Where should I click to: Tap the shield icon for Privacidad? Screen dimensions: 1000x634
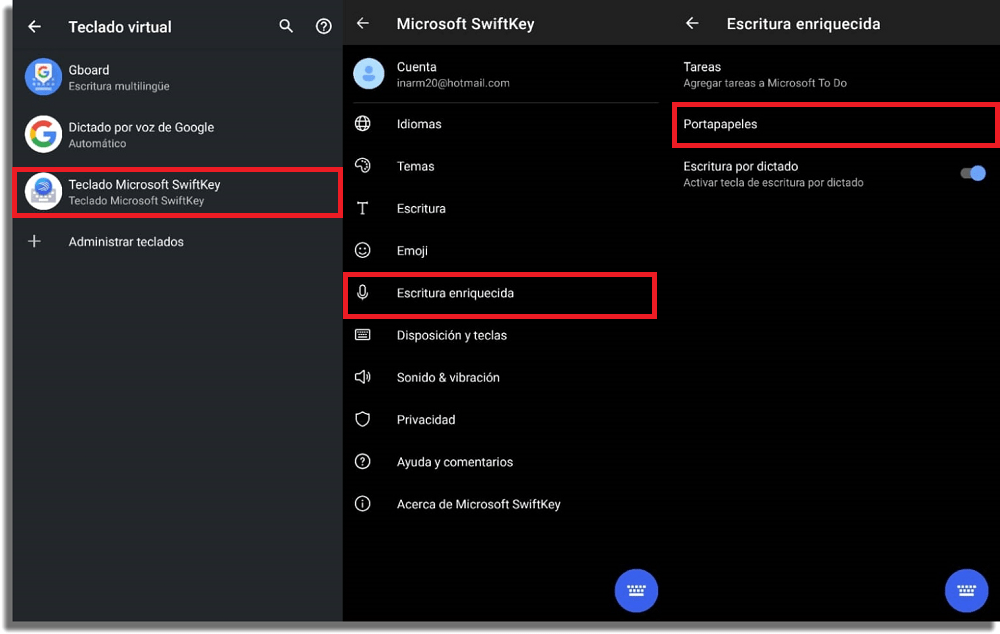(x=362, y=419)
